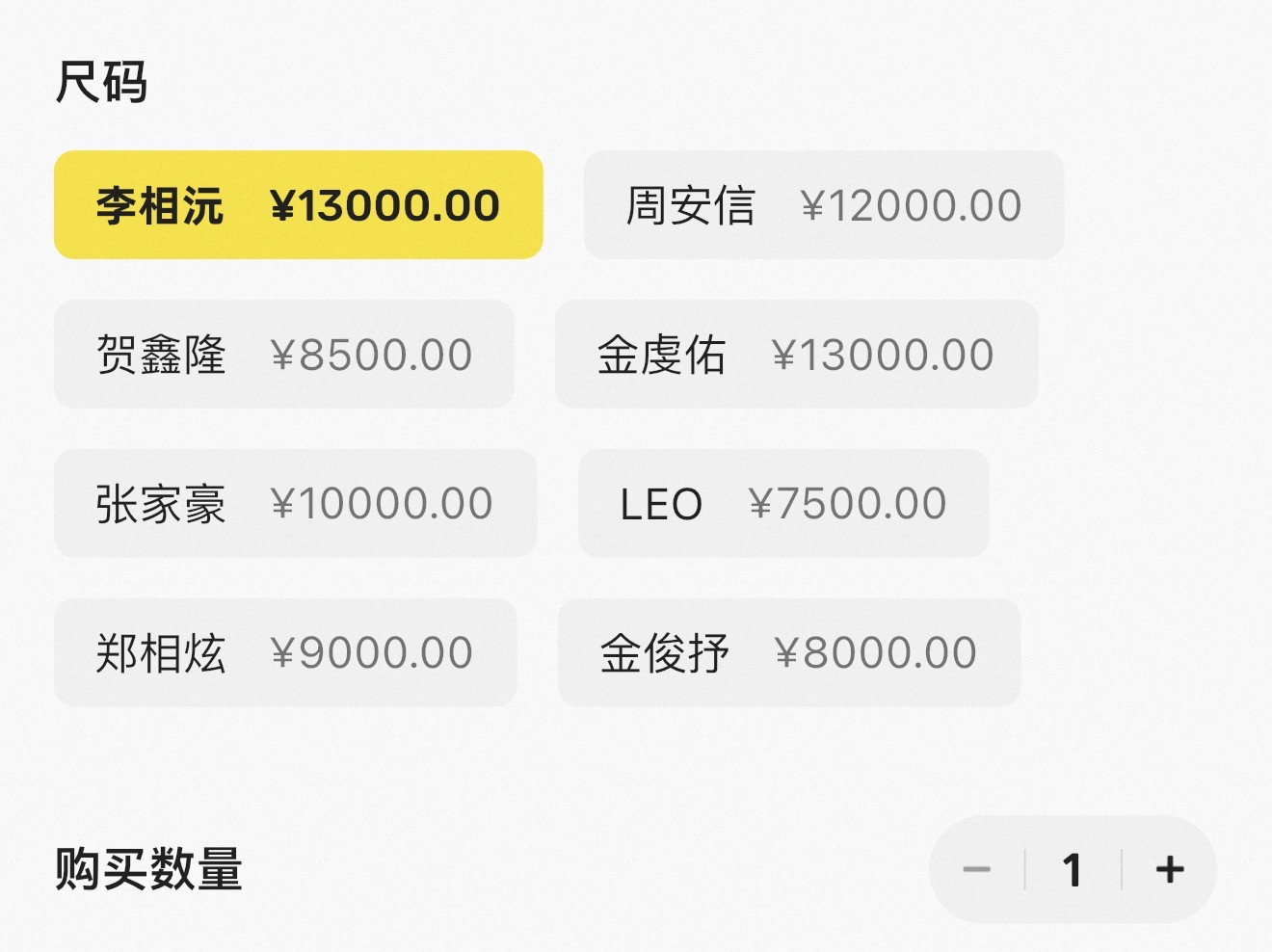This screenshot has width=1272, height=952.
Task: Pick the 郑相炫 option
Action: [285, 652]
